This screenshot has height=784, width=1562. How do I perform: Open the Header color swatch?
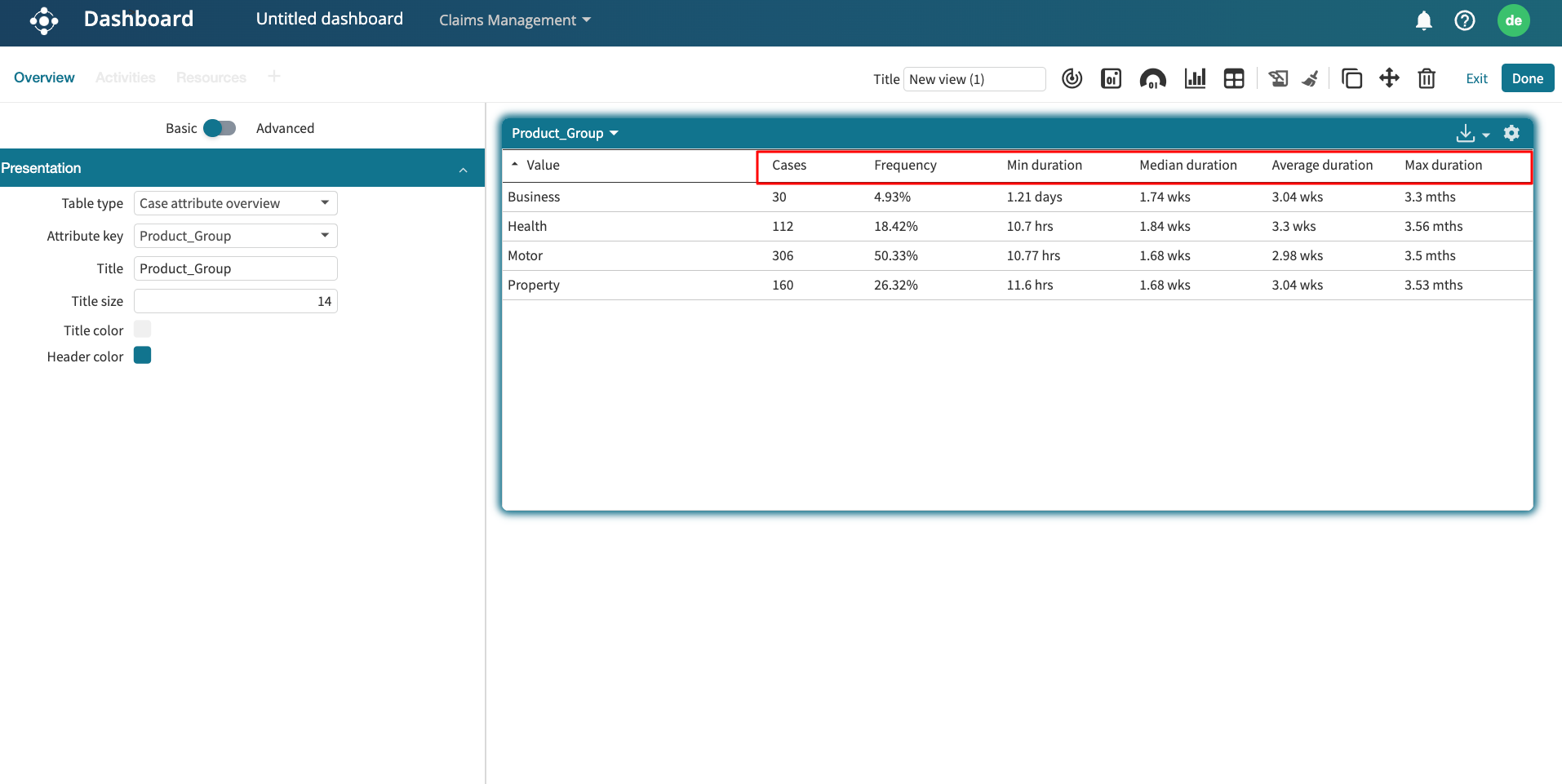click(143, 356)
